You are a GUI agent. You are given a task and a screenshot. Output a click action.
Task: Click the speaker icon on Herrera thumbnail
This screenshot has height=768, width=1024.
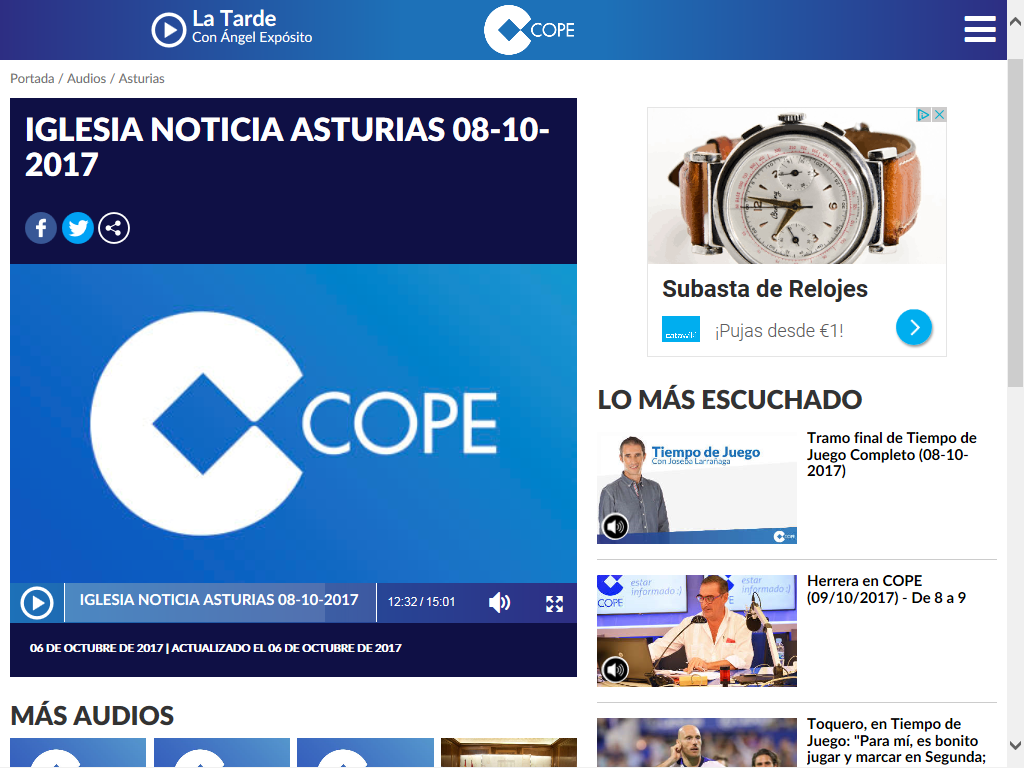click(x=615, y=669)
